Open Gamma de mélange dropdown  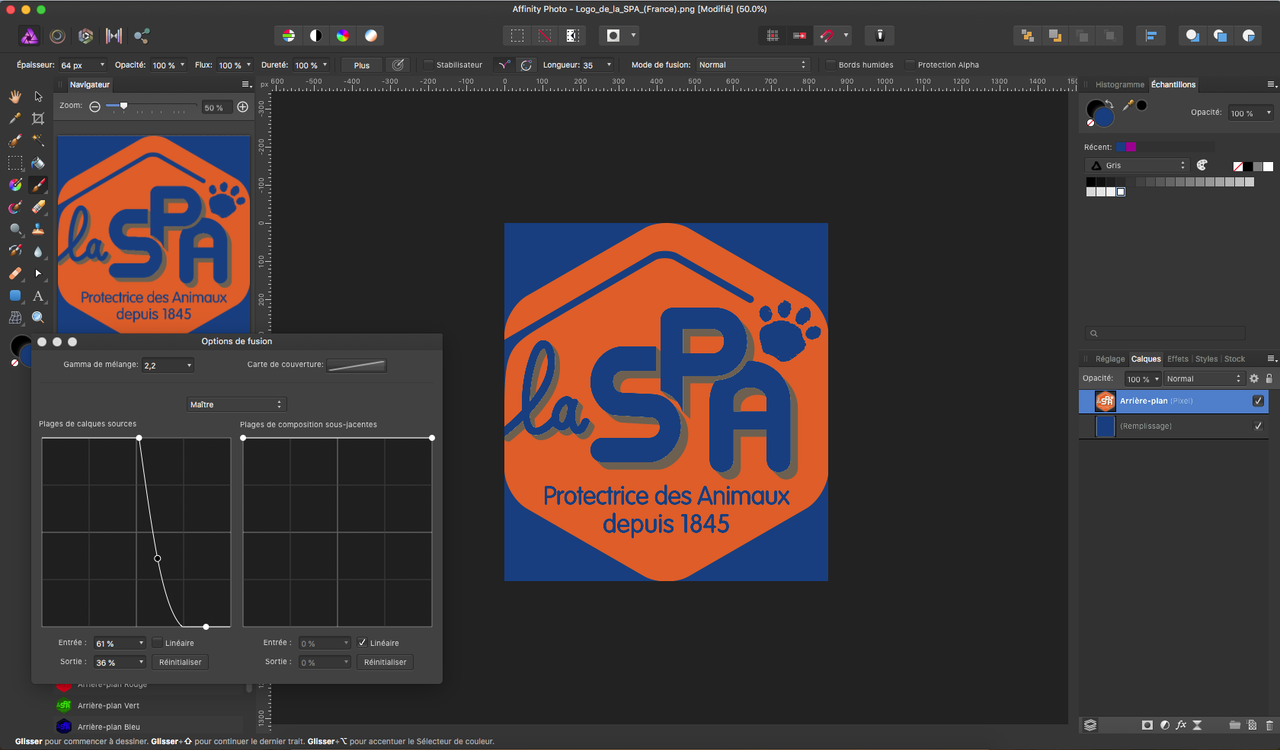(x=168, y=366)
